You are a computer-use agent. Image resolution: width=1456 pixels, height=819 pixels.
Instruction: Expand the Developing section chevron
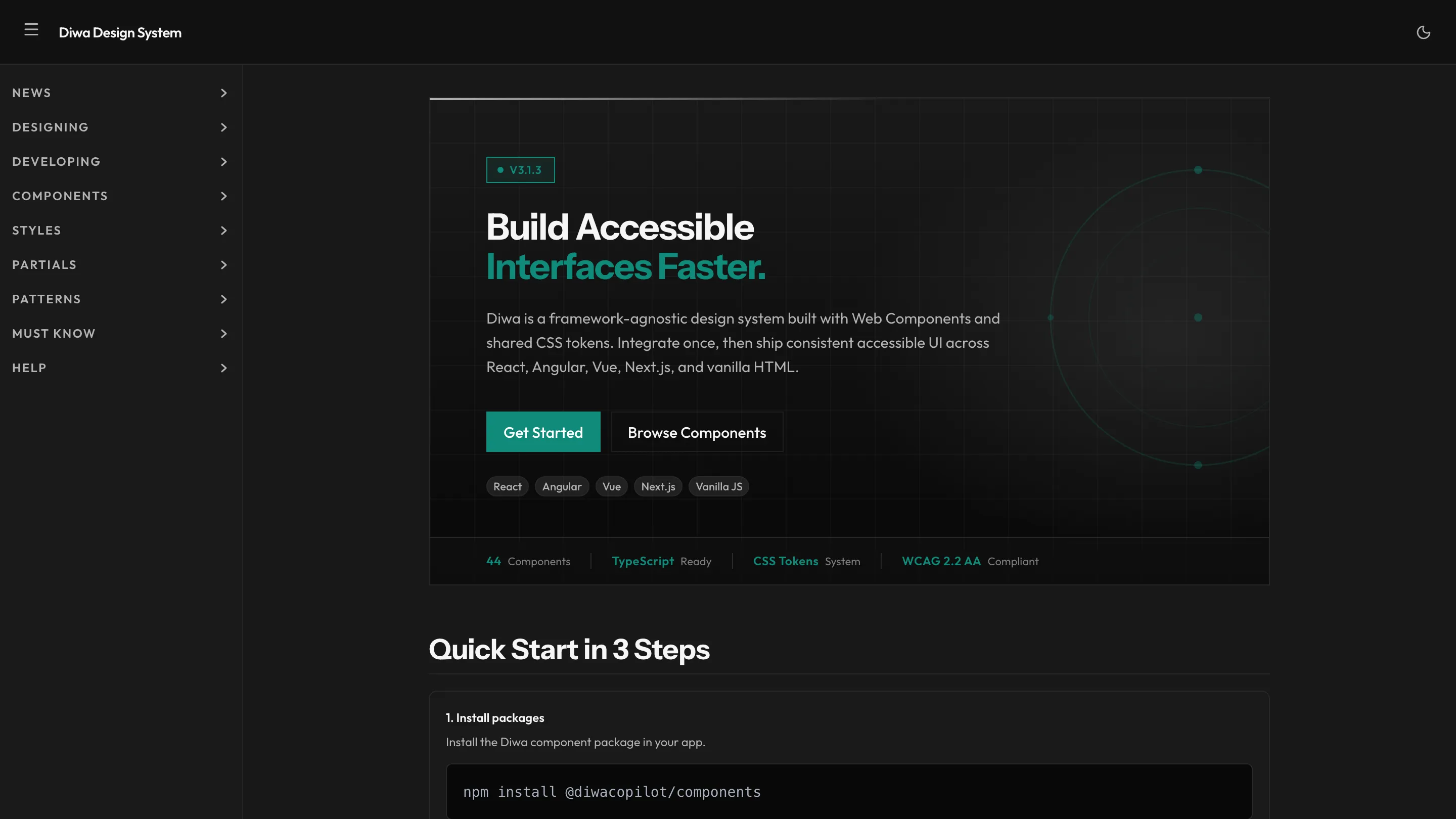click(x=224, y=162)
